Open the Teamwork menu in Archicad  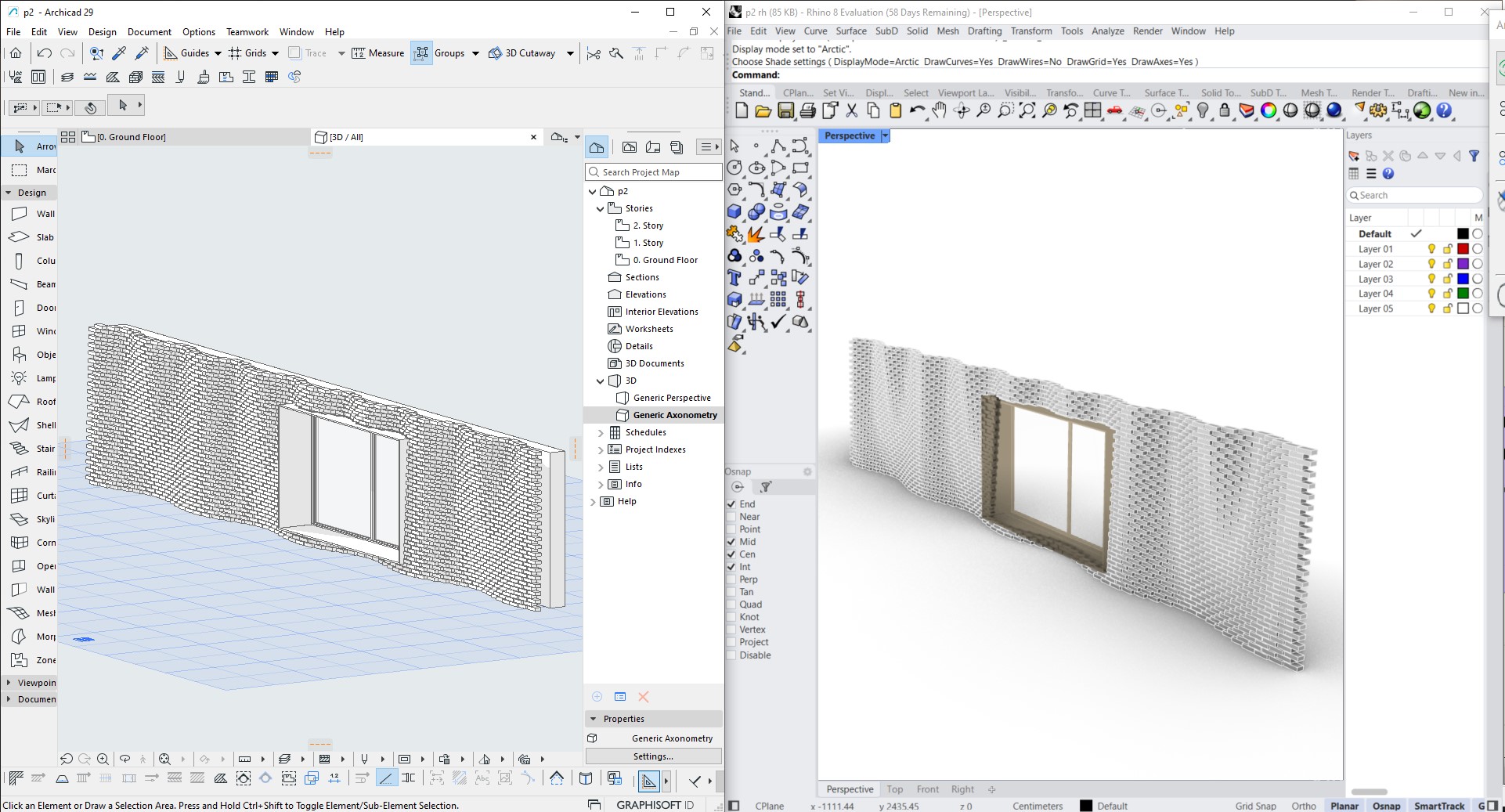point(247,32)
